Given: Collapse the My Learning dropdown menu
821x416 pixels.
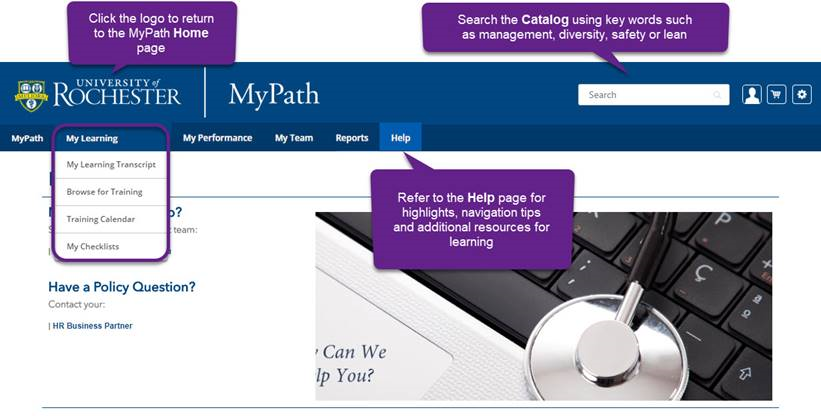Looking at the screenshot, I should (x=92, y=139).
